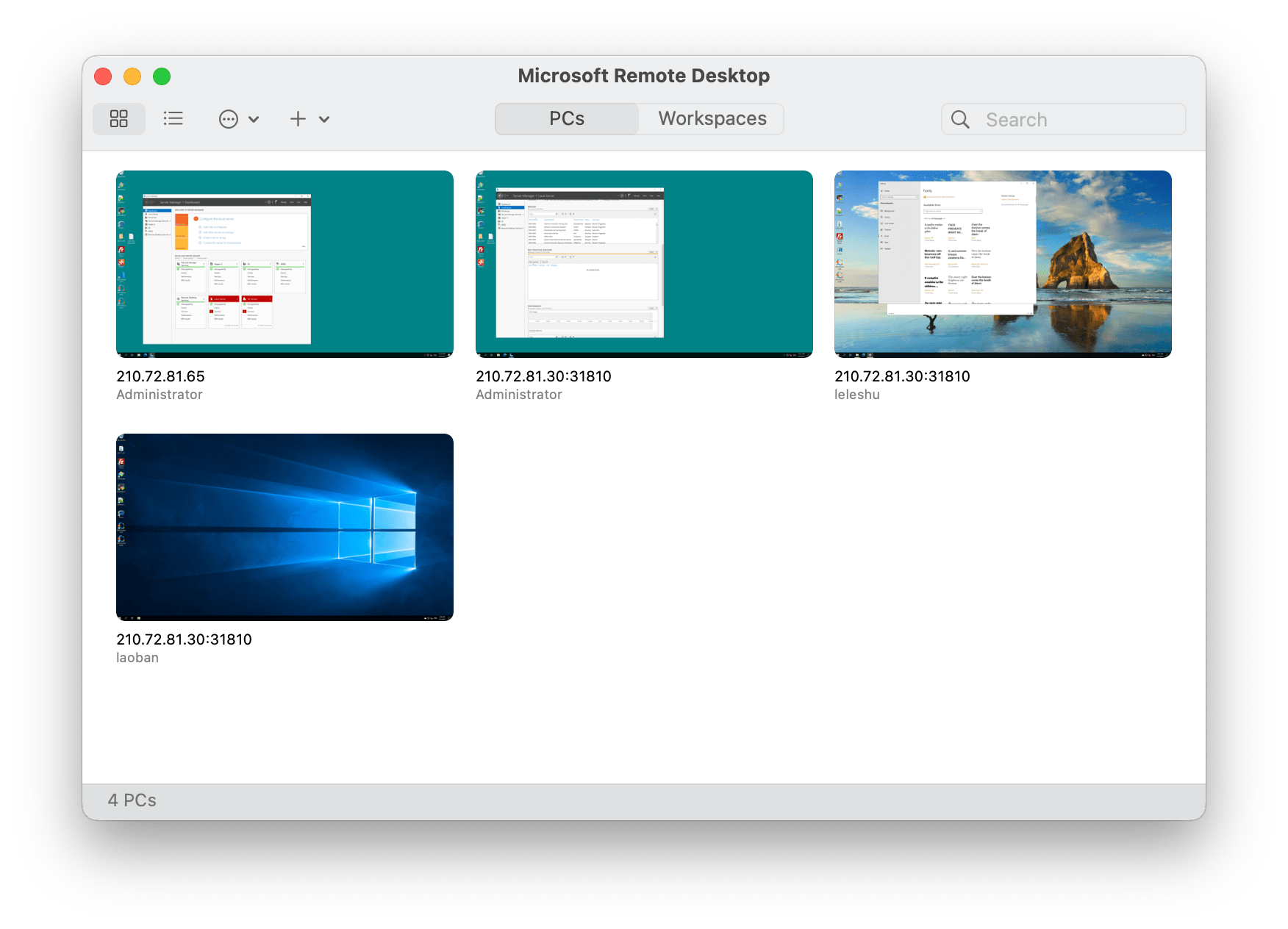
Task: Switch to list view
Action: click(x=173, y=119)
